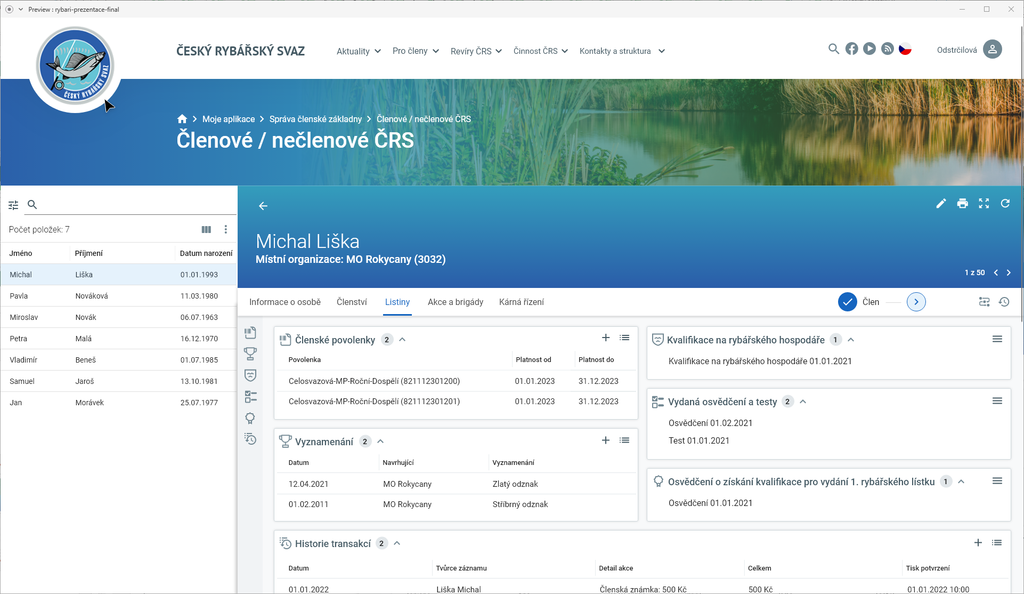Open the Facebook icon in top header
The width and height of the screenshot is (1024, 594).
click(852, 49)
